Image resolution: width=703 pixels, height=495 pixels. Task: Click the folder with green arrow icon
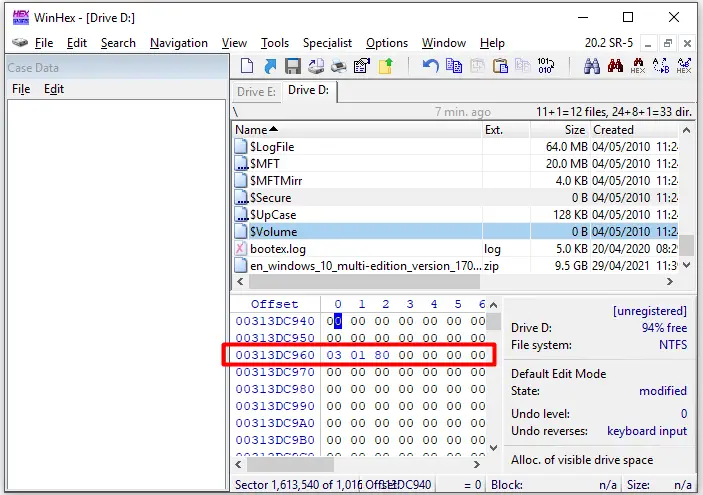[386, 66]
